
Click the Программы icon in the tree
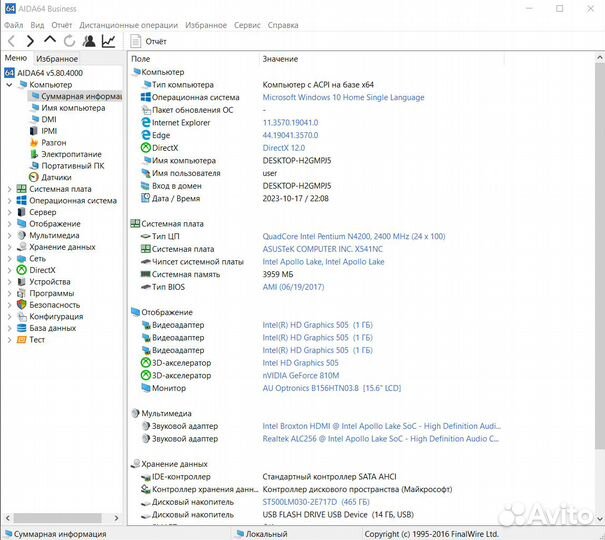[22, 293]
